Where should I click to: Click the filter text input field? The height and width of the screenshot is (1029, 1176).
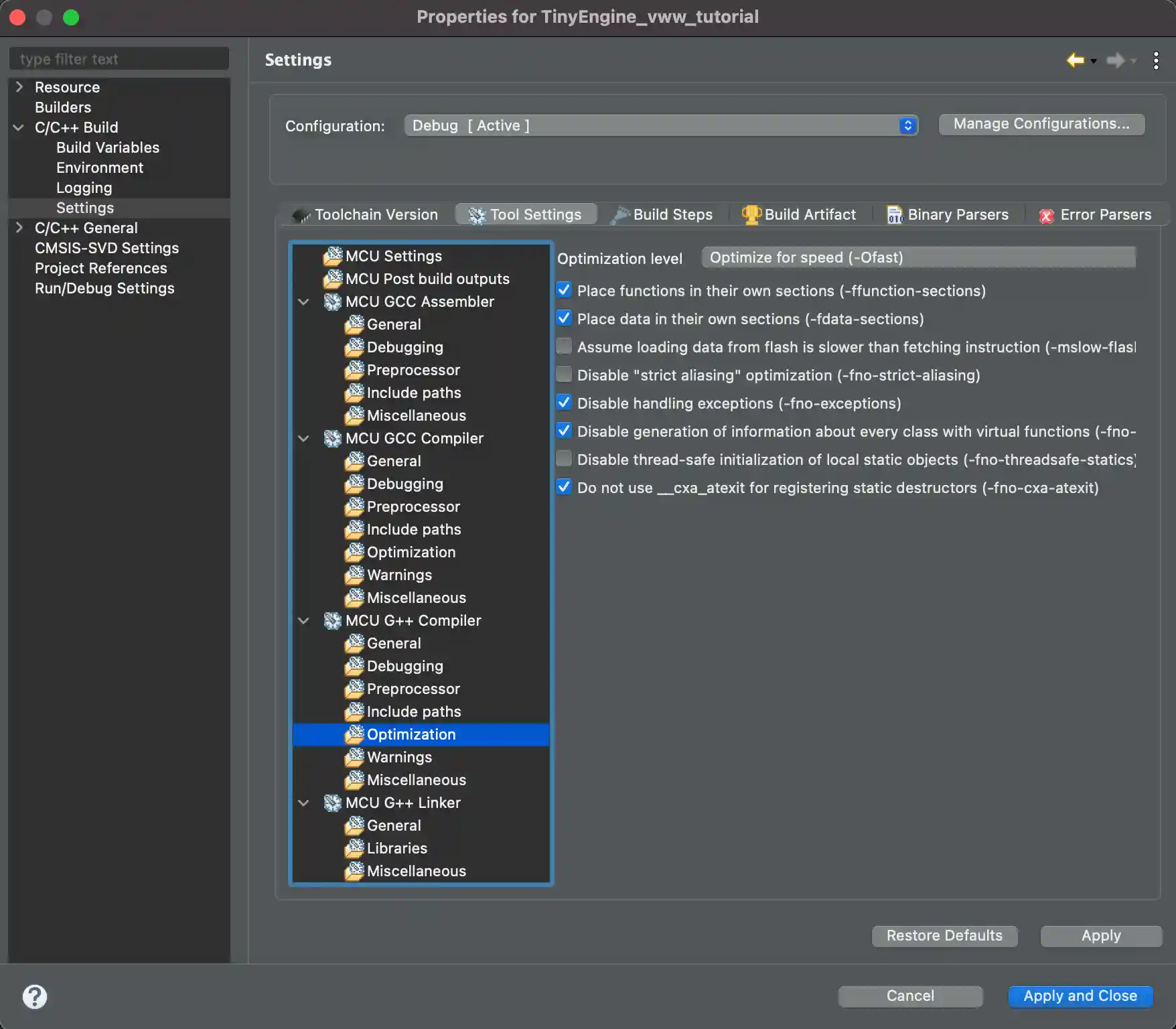point(119,58)
